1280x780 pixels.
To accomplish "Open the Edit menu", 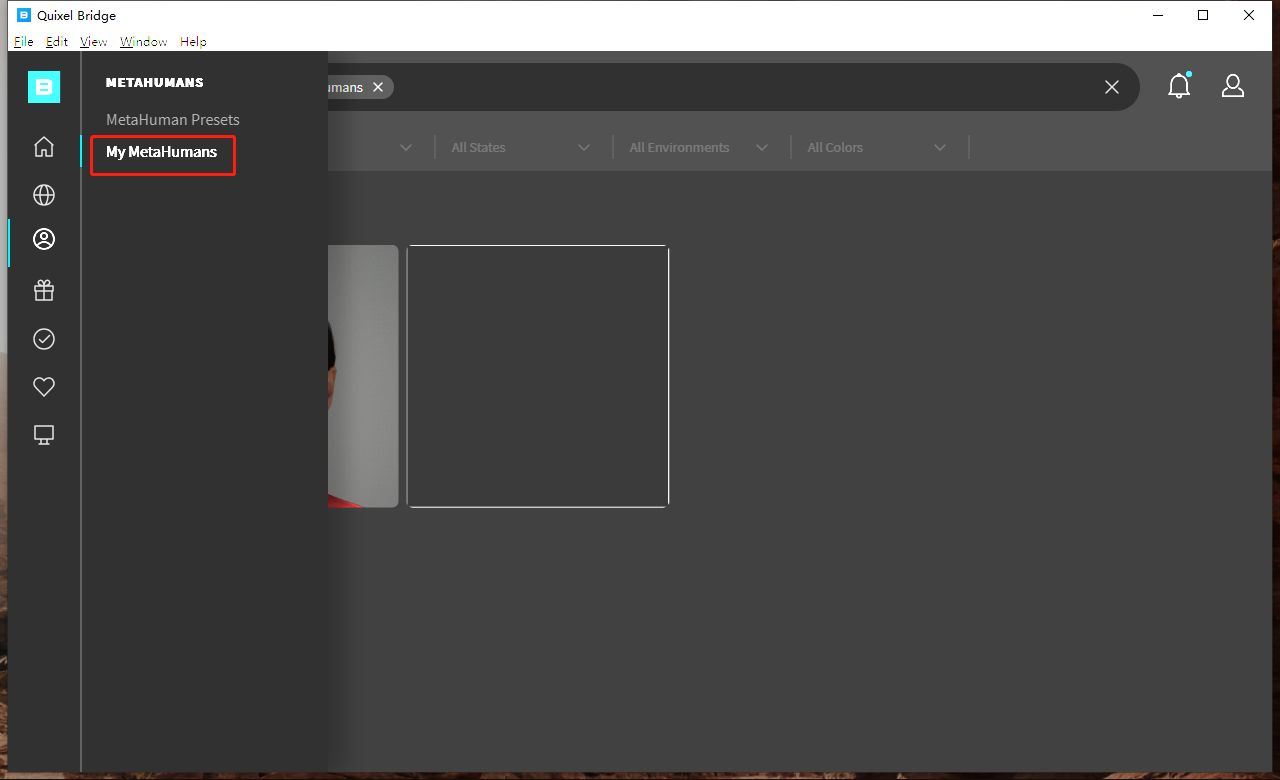I will [x=57, y=42].
